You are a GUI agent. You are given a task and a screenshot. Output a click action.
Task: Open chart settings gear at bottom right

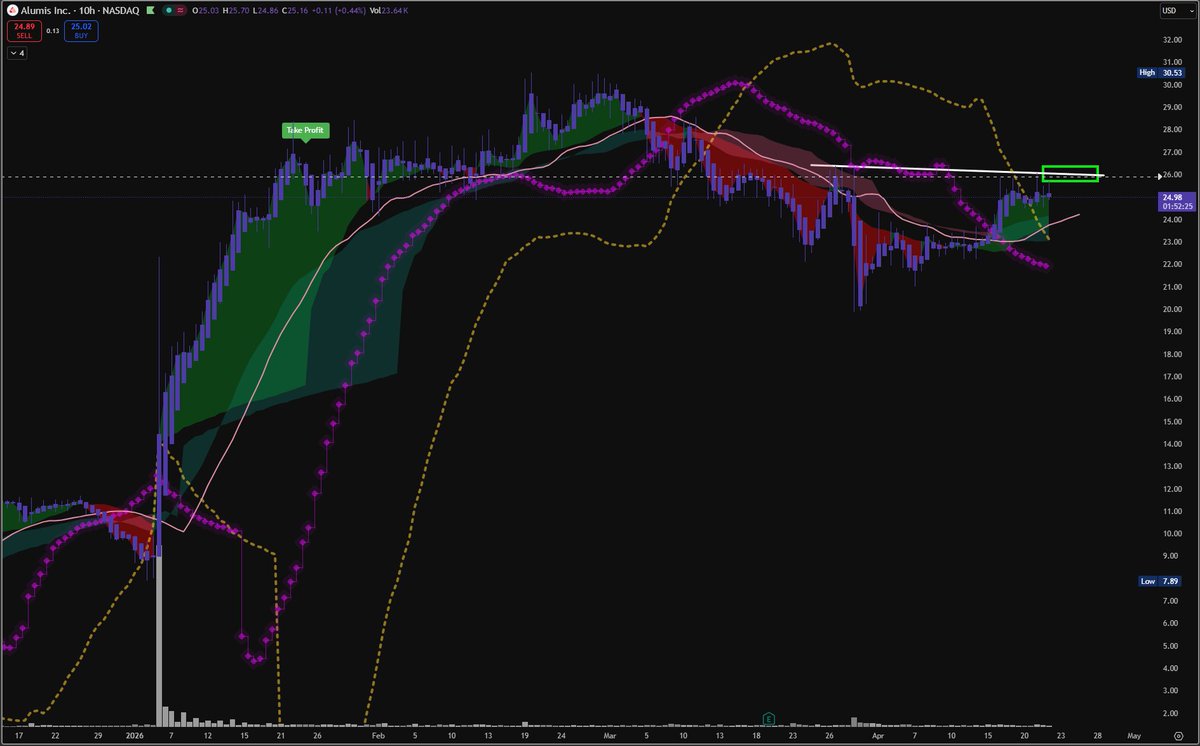1179,734
